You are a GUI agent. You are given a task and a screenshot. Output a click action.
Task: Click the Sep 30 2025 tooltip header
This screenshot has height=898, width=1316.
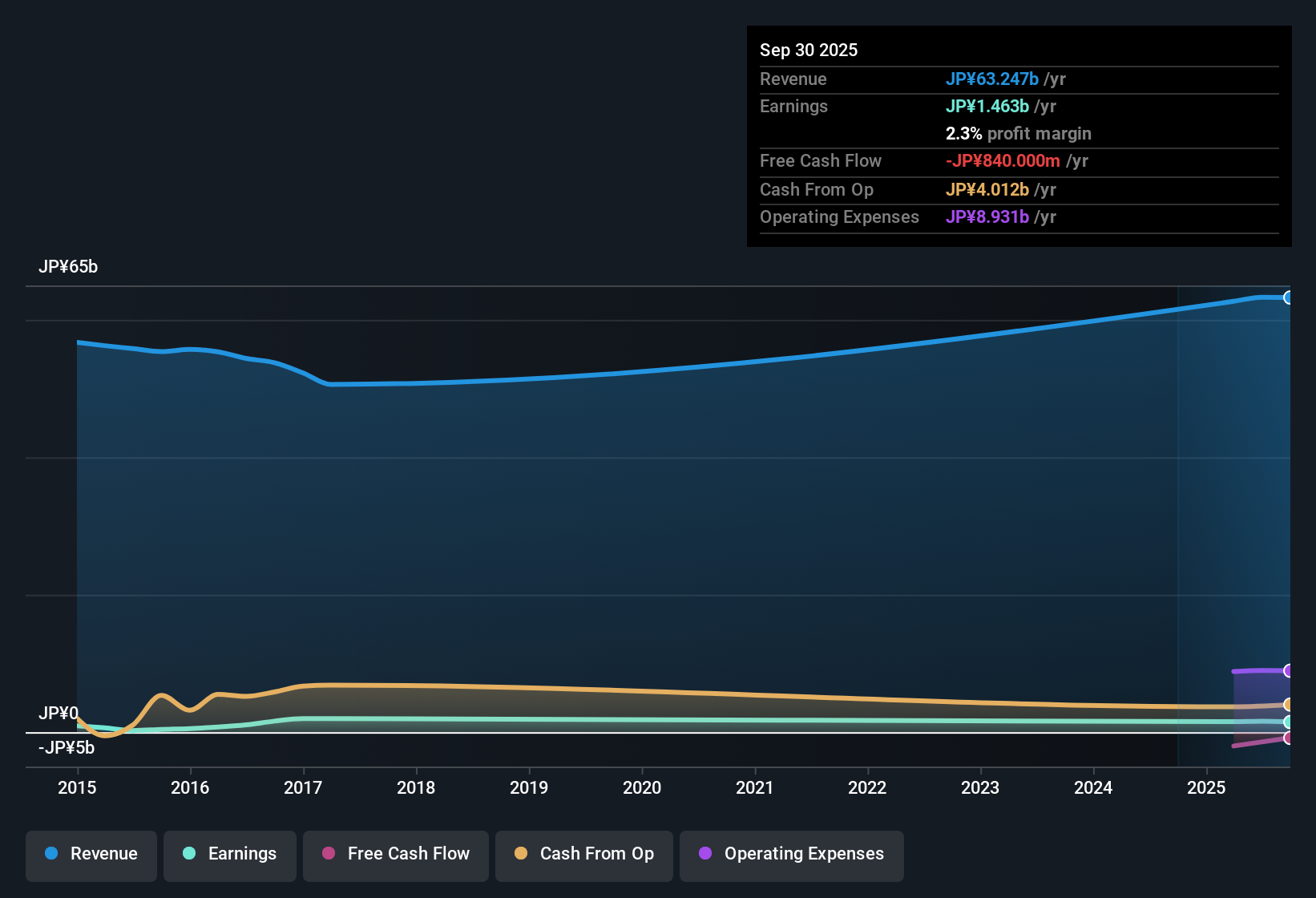pyautogui.click(x=809, y=50)
